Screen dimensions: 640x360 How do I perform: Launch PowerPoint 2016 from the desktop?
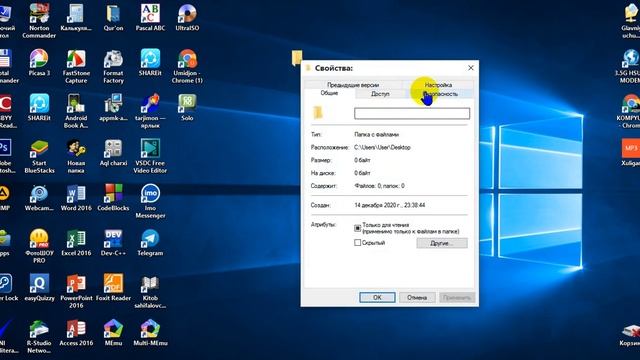pos(76,291)
